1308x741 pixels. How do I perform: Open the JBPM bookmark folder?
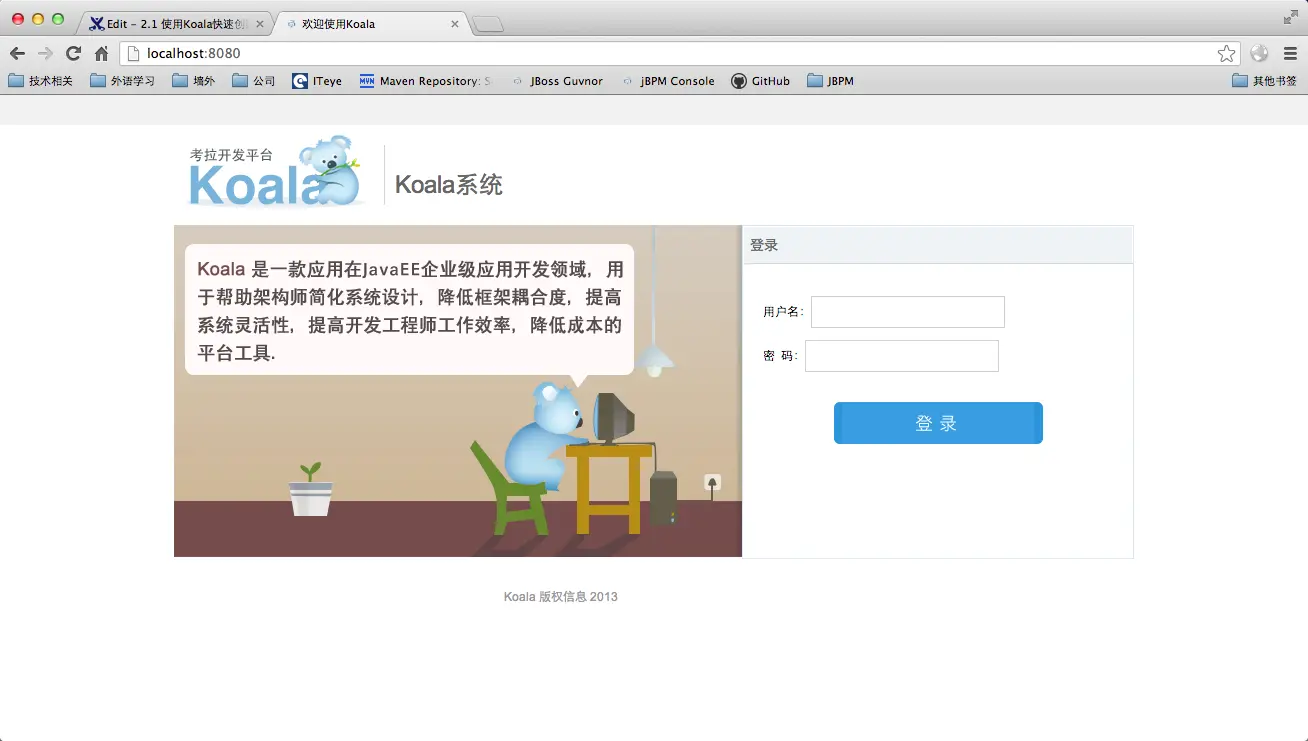click(830, 81)
